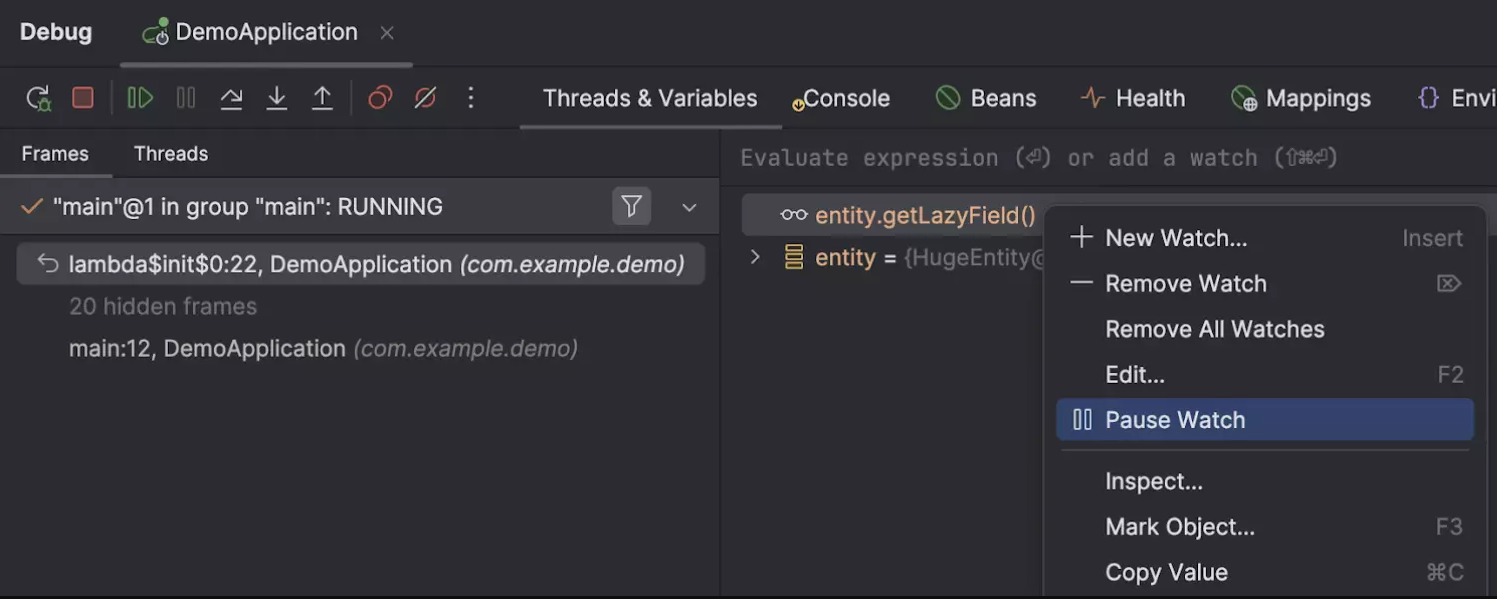Choose Mark Object... menu item
1497x599 pixels.
click(1265, 527)
